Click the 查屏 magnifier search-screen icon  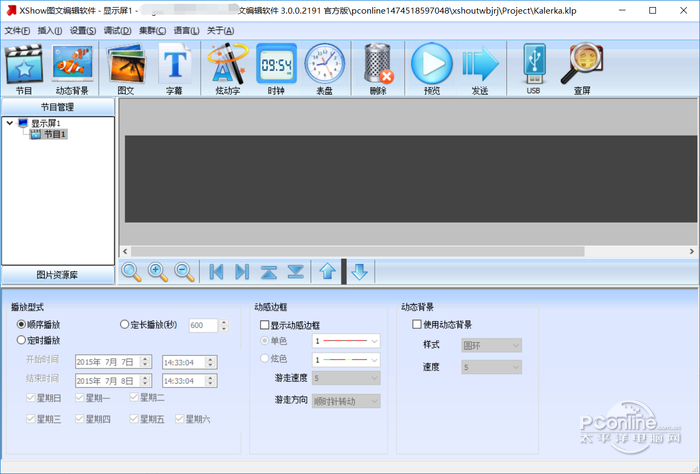click(x=582, y=63)
